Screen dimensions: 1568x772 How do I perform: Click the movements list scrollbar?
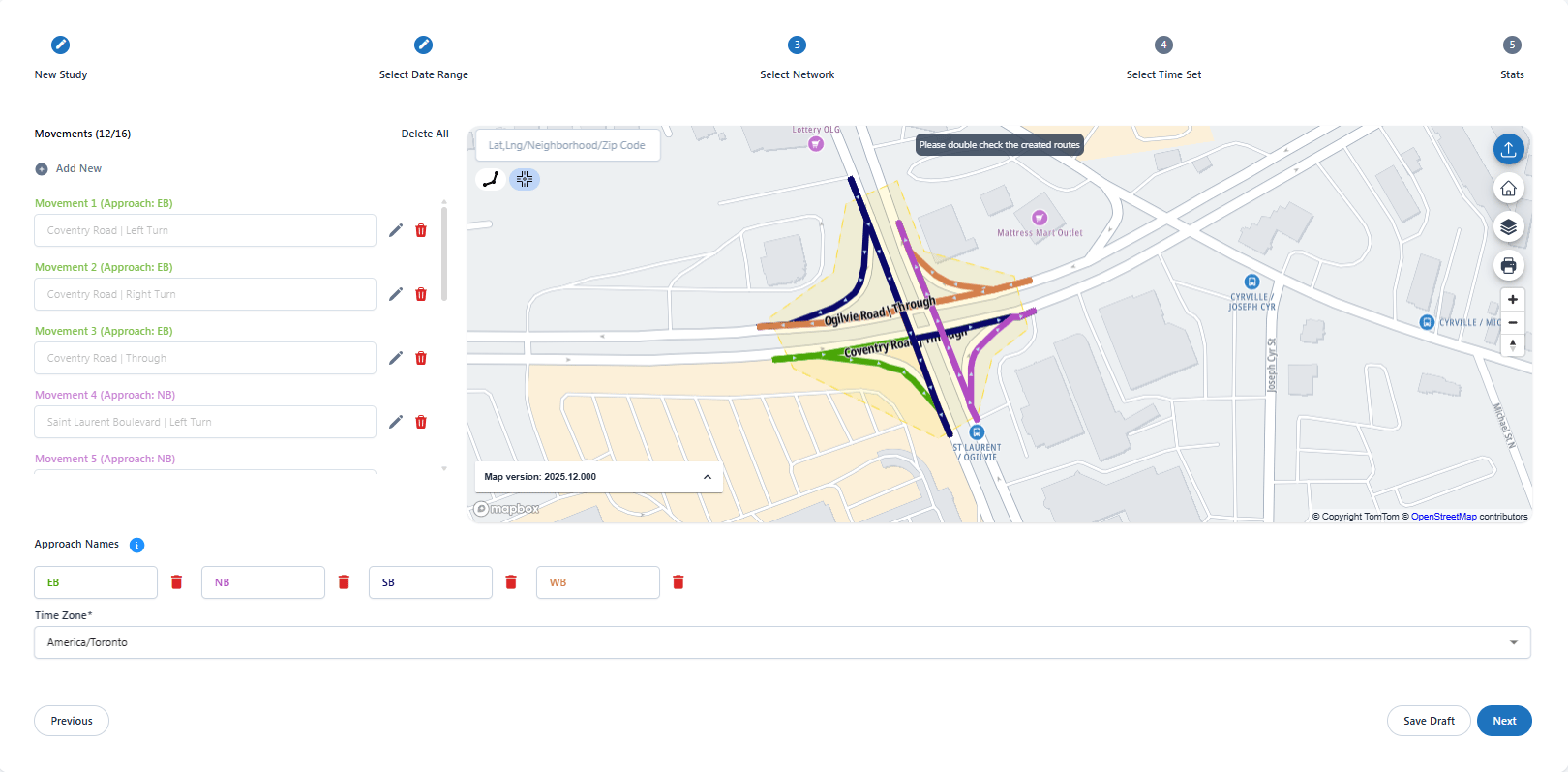pyautogui.click(x=444, y=253)
